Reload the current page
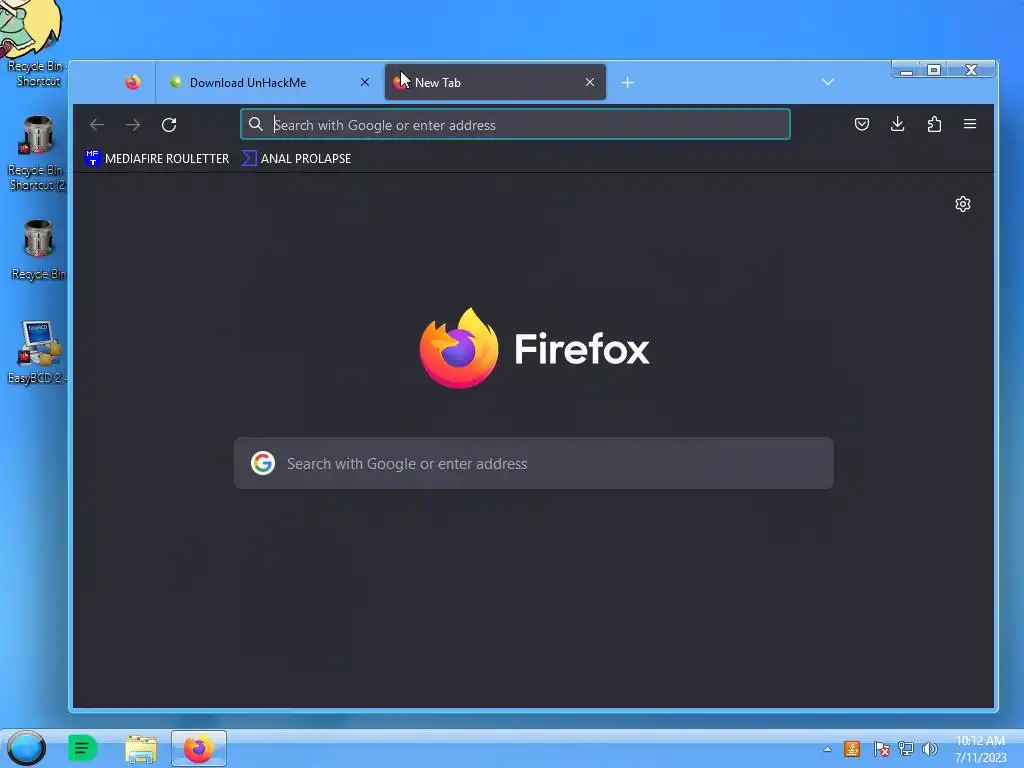The width and height of the screenshot is (1024, 768). [169, 125]
